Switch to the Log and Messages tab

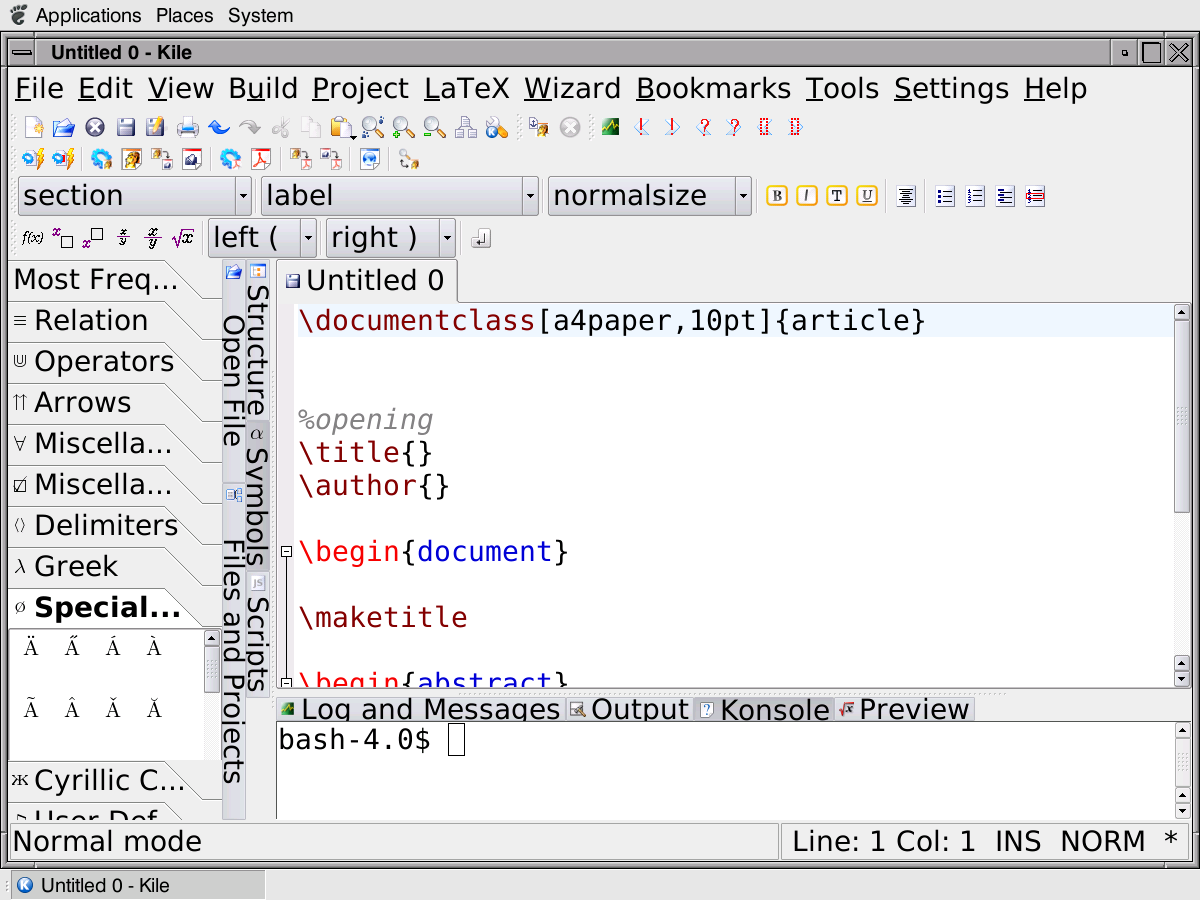pos(420,709)
